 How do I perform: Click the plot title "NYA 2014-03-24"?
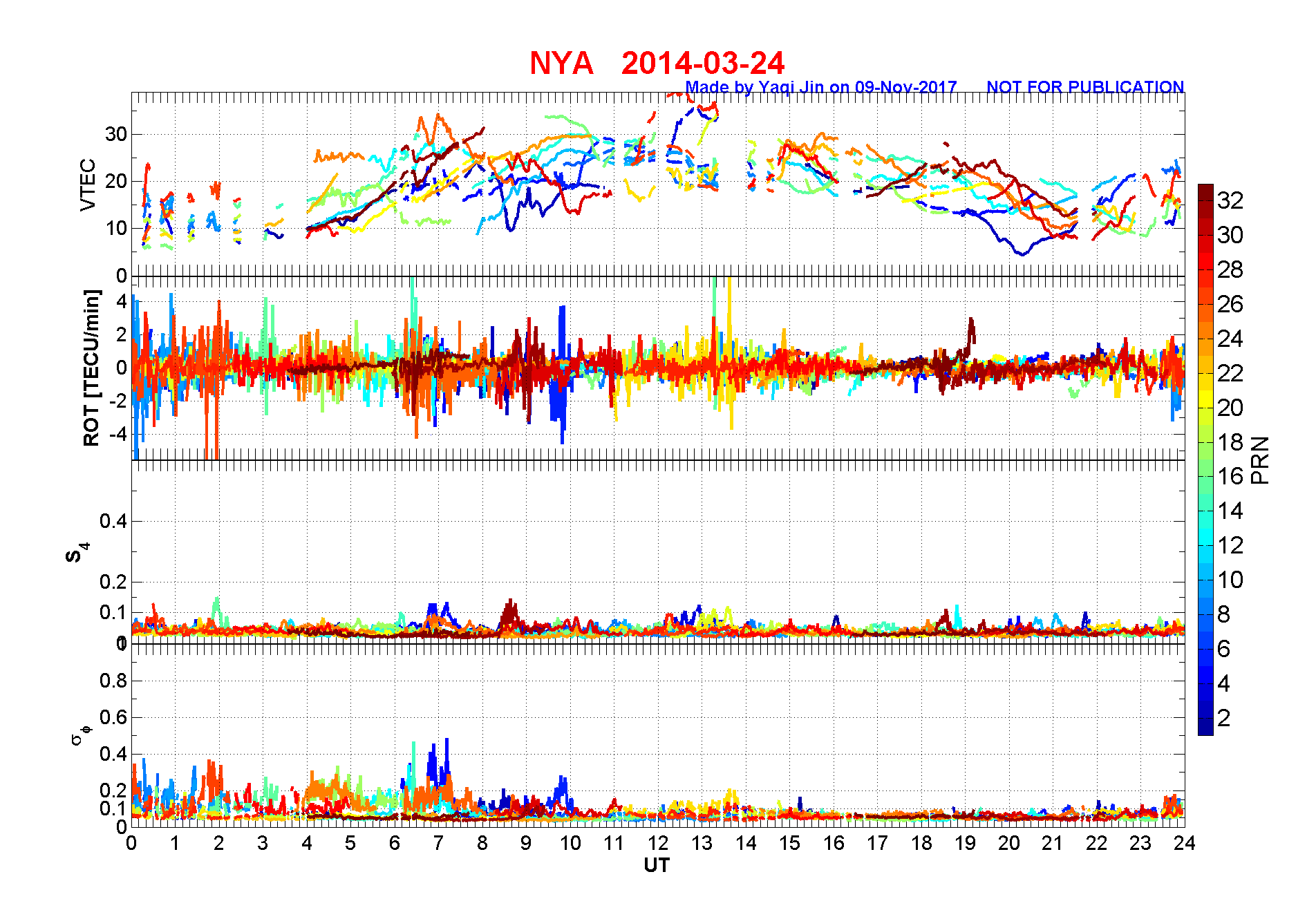coord(657,64)
